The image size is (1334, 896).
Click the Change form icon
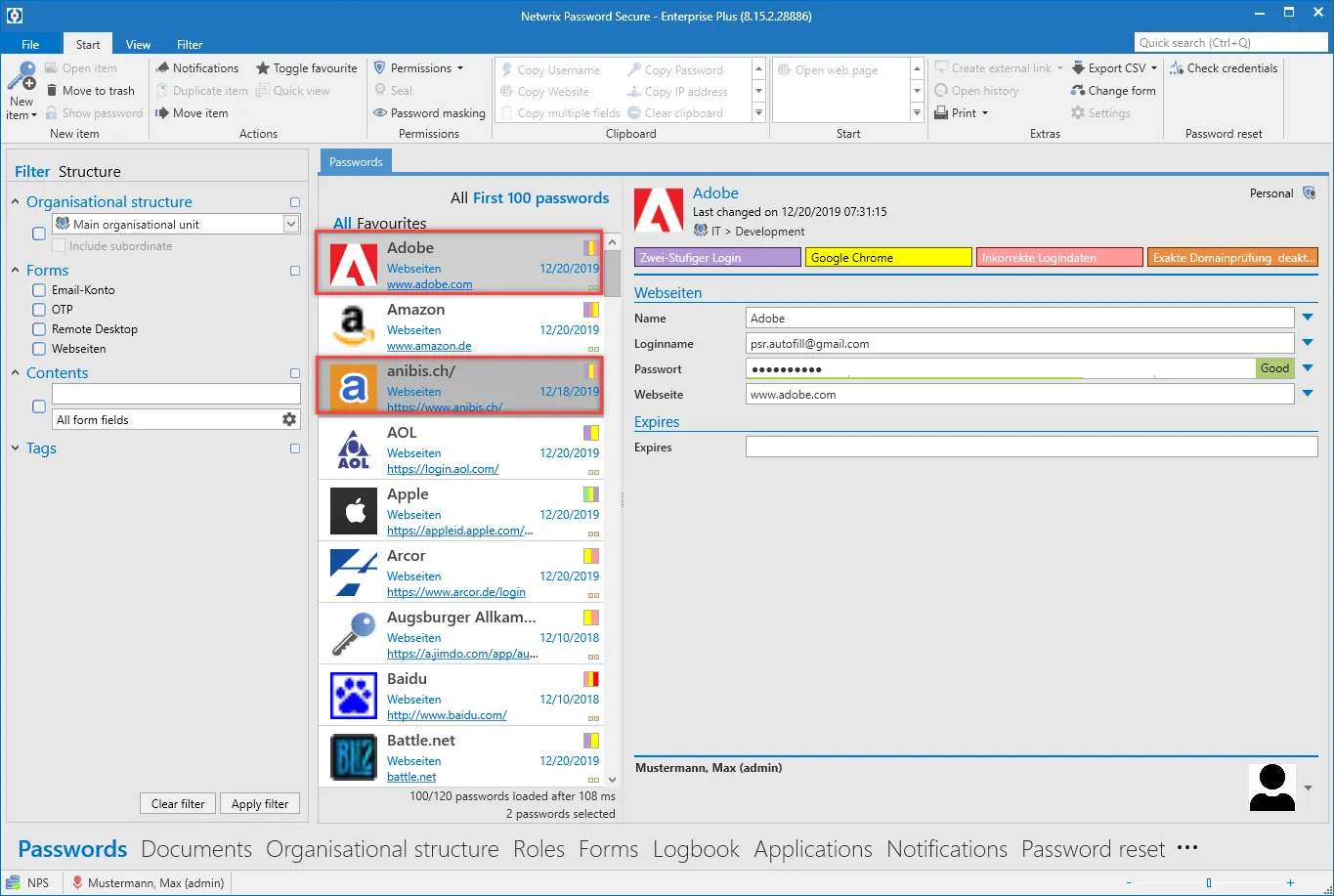[x=1078, y=91]
